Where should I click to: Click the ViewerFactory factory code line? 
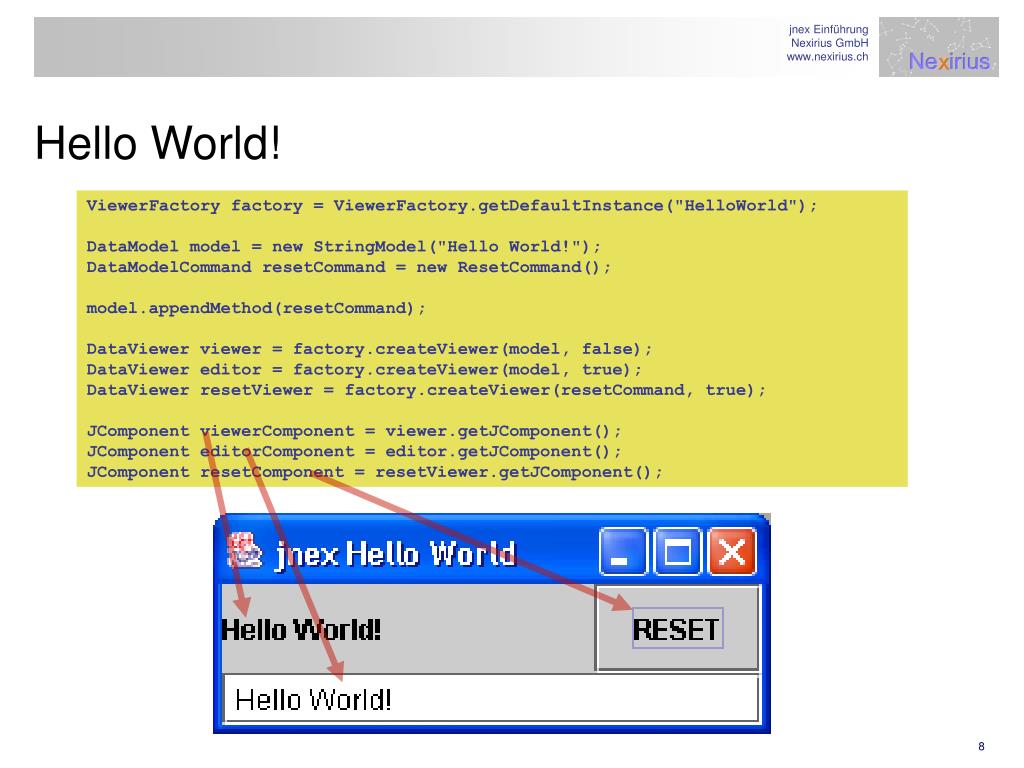click(452, 206)
